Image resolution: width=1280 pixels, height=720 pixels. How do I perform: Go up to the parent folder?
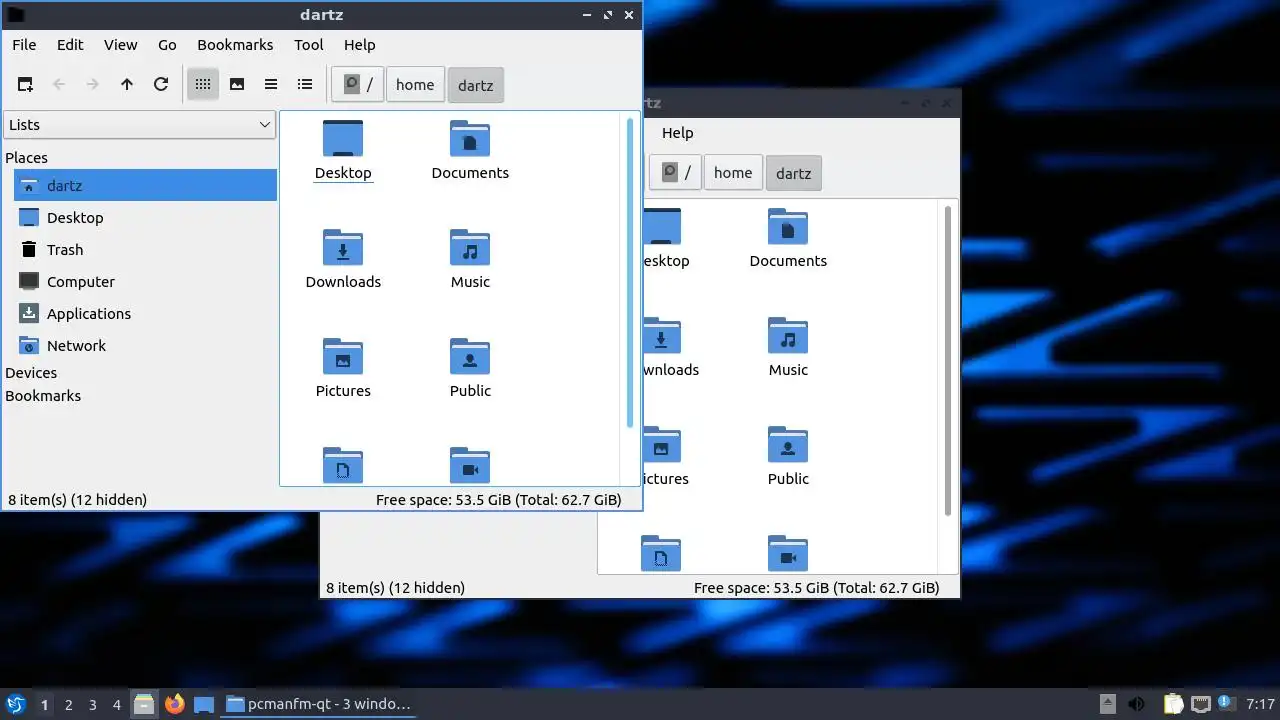(127, 85)
